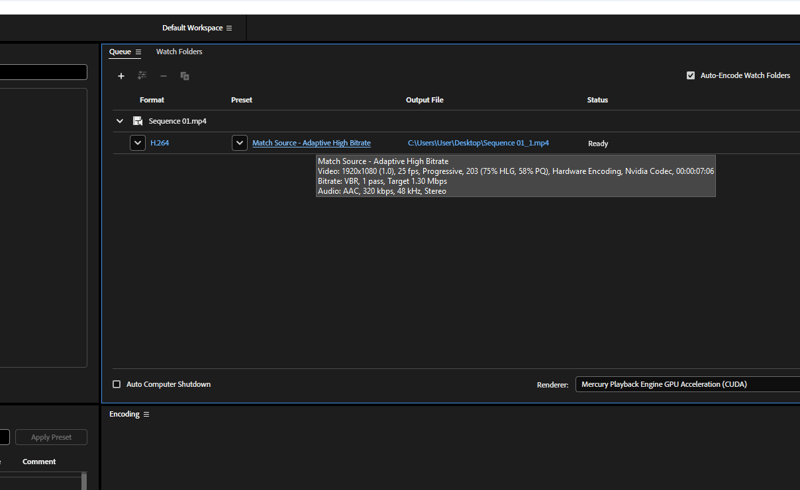Click the Comment column header
The width and height of the screenshot is (800, 490).
point(39,461)
